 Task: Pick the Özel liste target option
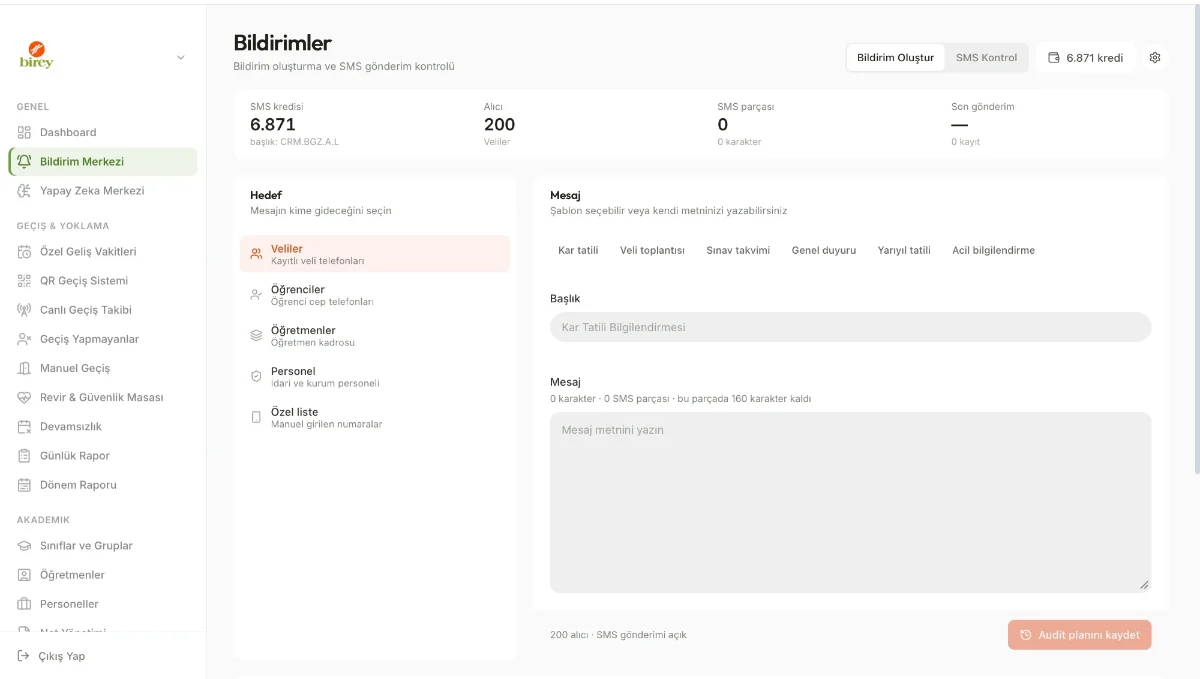tap(375, 417)
